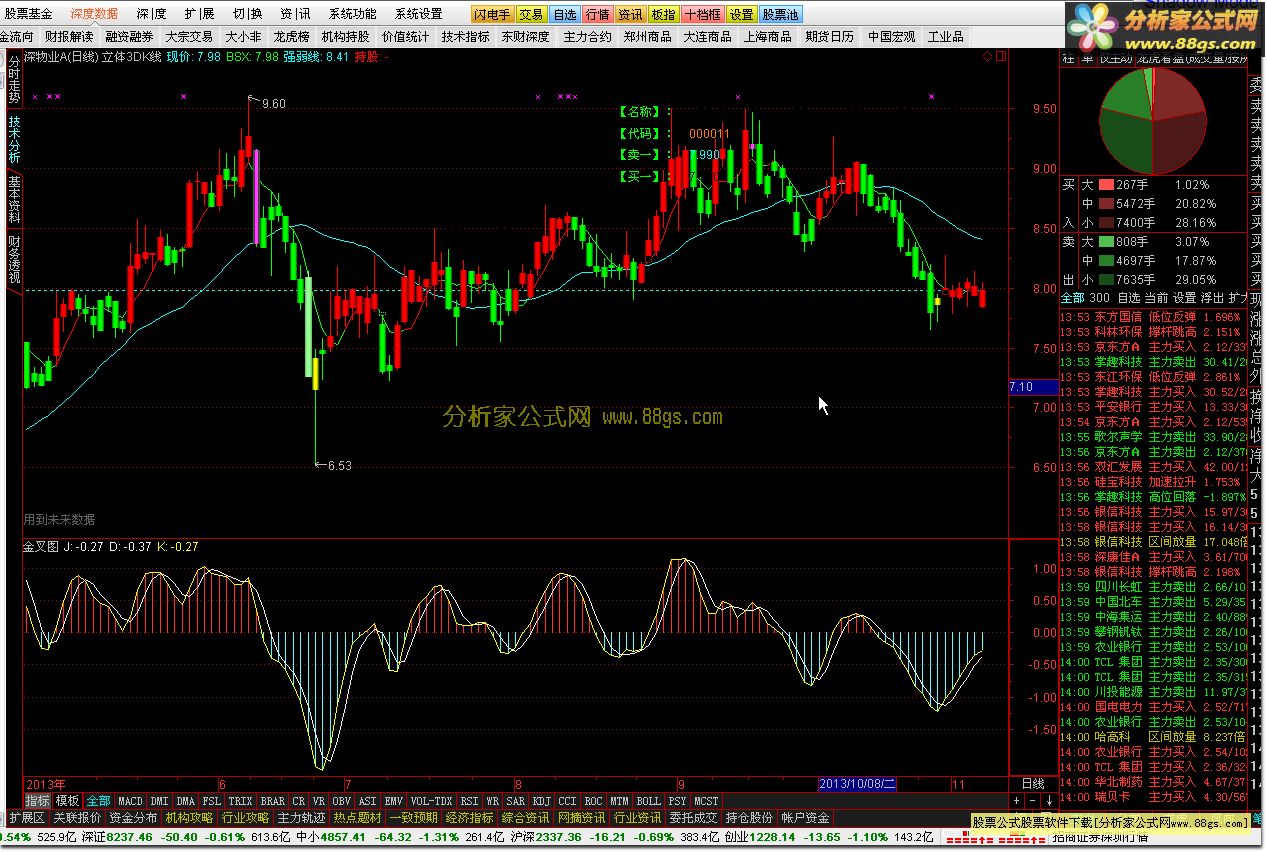
Task: Select the 大宗交易 tab
Action: tap(189, 36)
